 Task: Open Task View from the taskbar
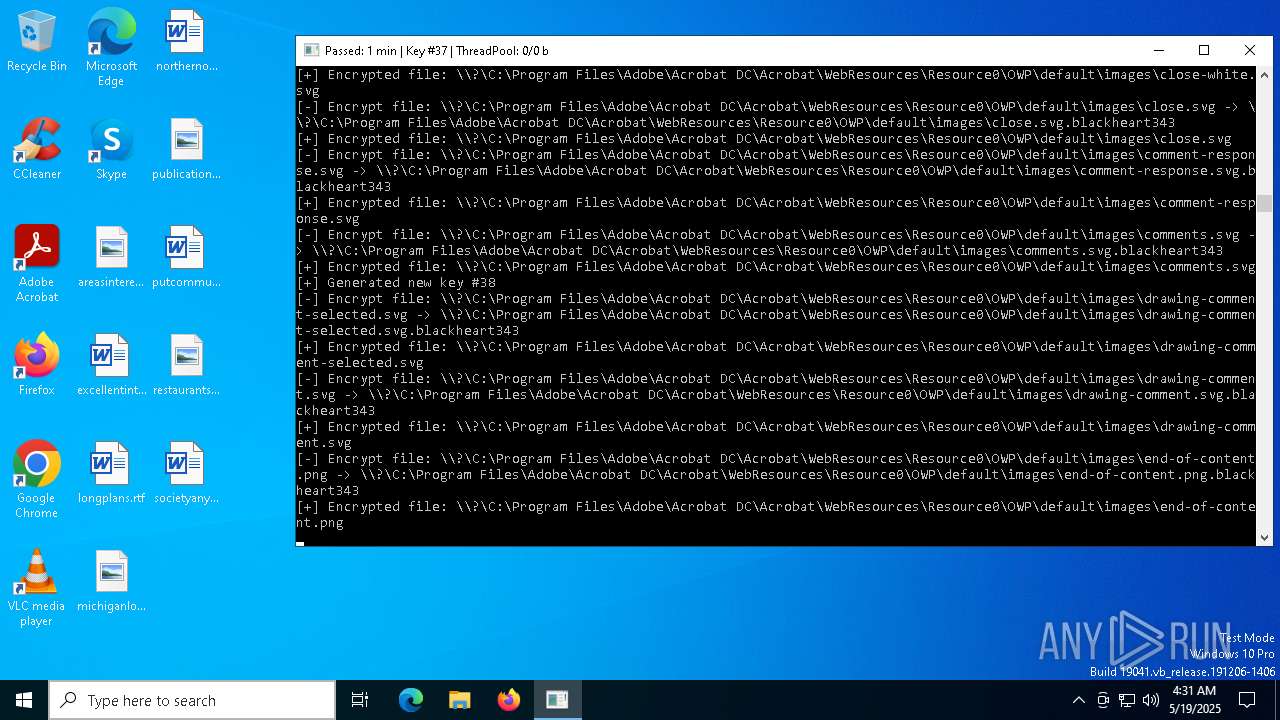click(360, 700)
